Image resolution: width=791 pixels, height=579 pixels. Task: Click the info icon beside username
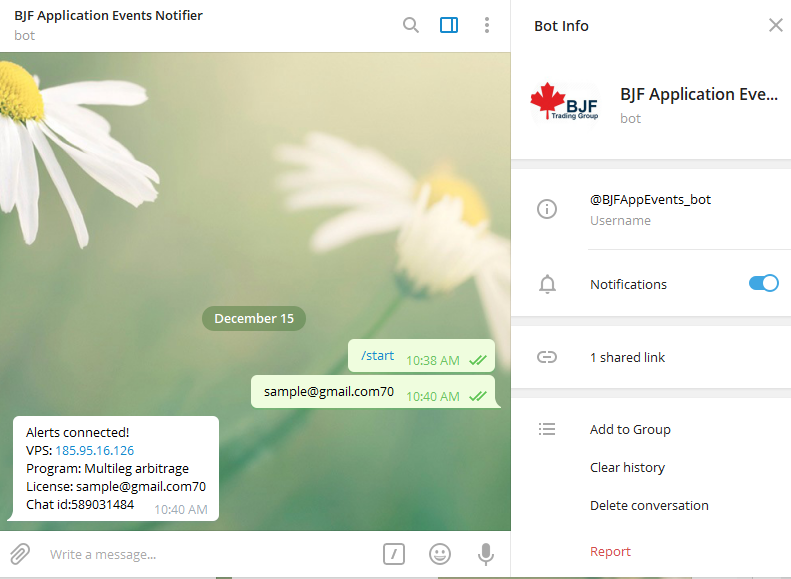point(547,209)
